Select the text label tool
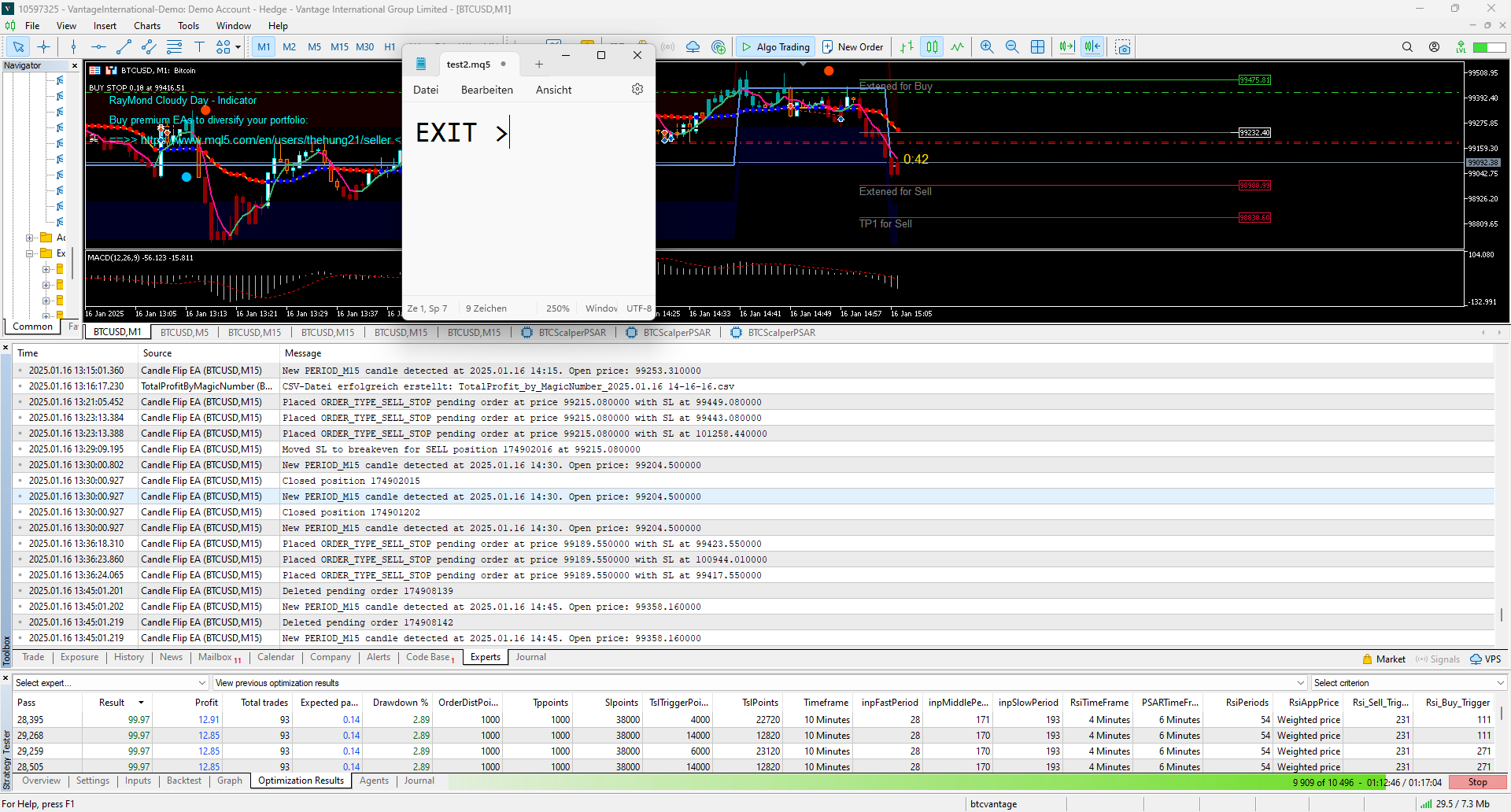Image resolution: width=1511 pixels, height=812 pixels. pyautogui.click(x=199, y=47)
